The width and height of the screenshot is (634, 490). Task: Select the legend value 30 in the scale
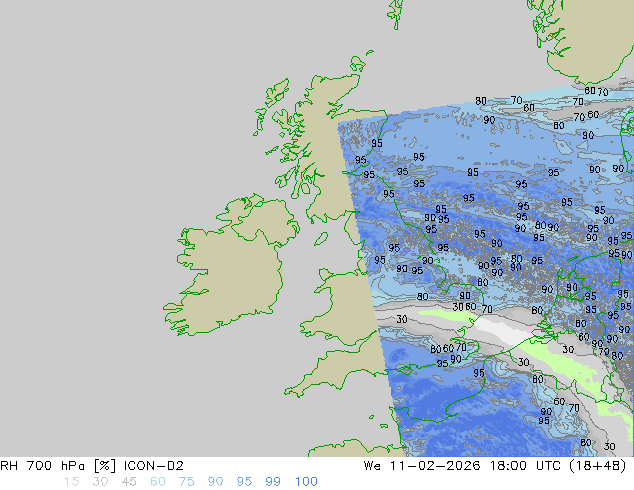[x=100, y=482]
